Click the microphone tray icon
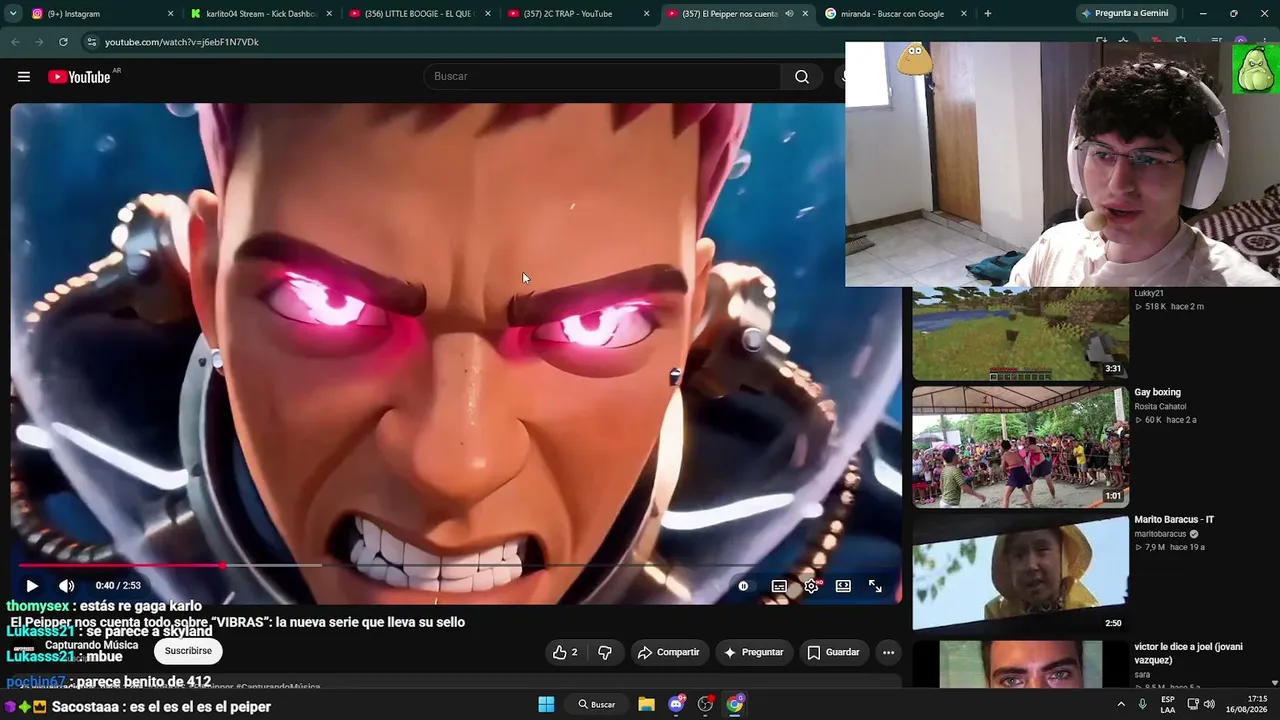The image size is (1280, 720). tap(1142, 704)
